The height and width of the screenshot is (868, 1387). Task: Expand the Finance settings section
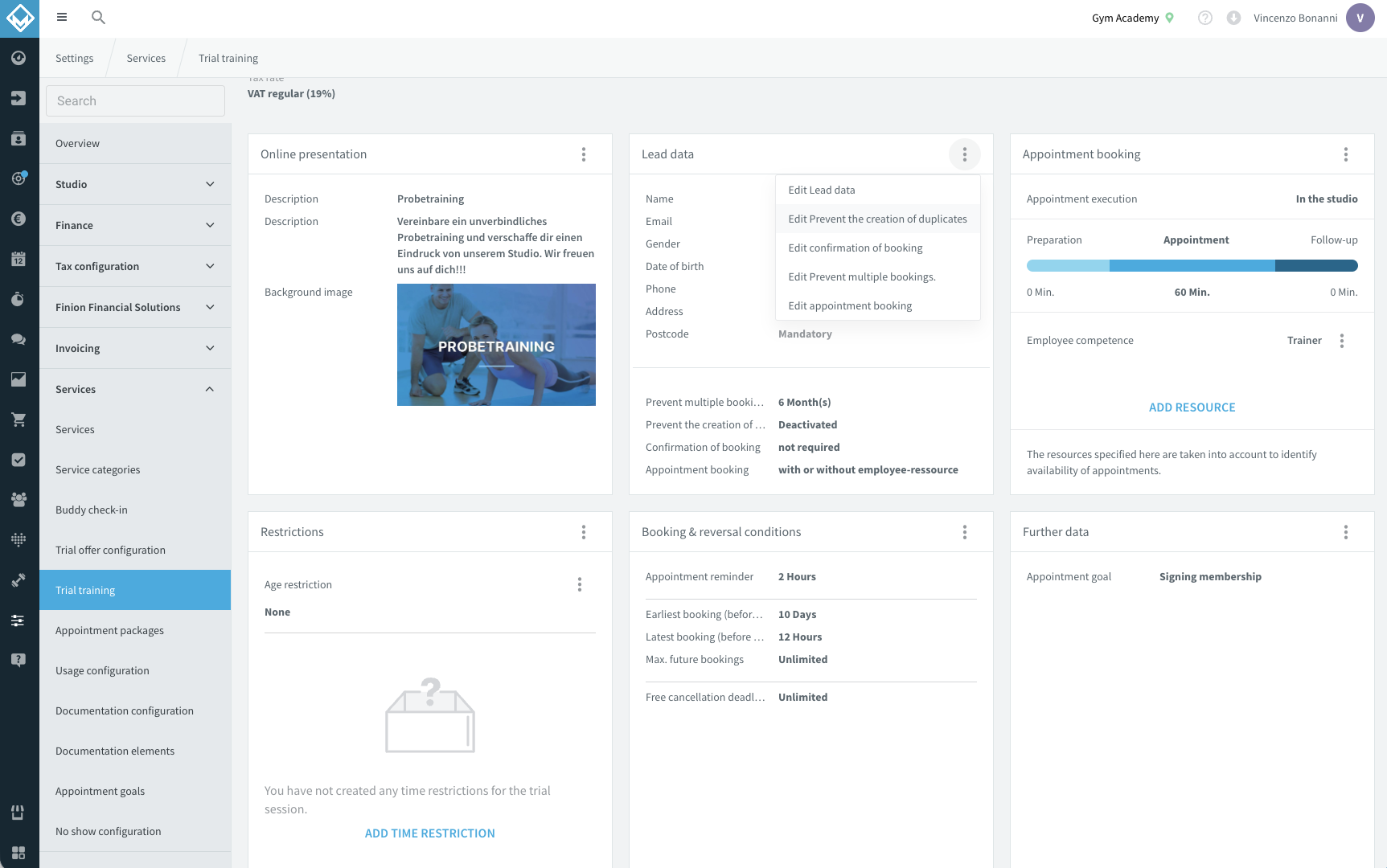135,225
